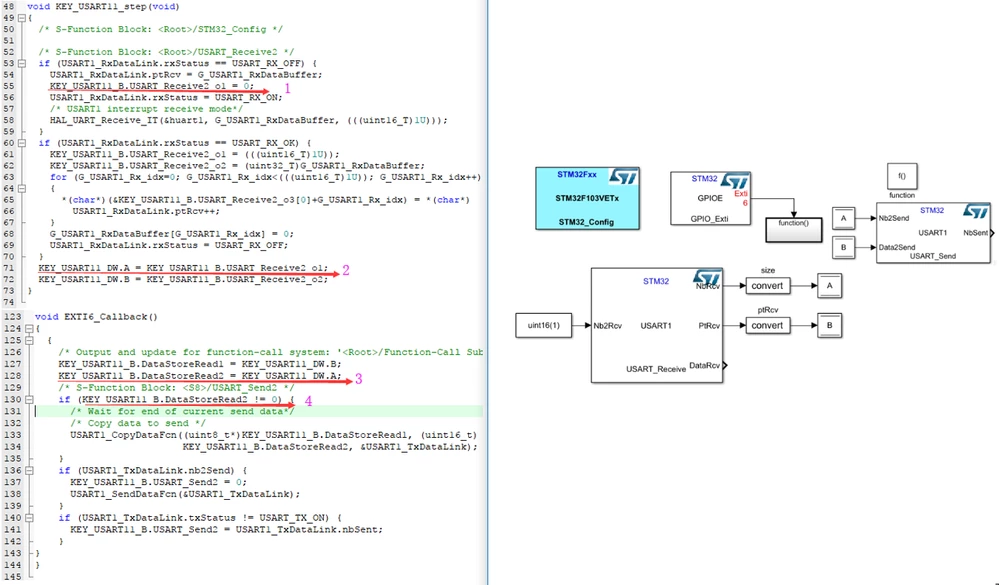Click the DataRcv output port arrow

click(725, 365)
